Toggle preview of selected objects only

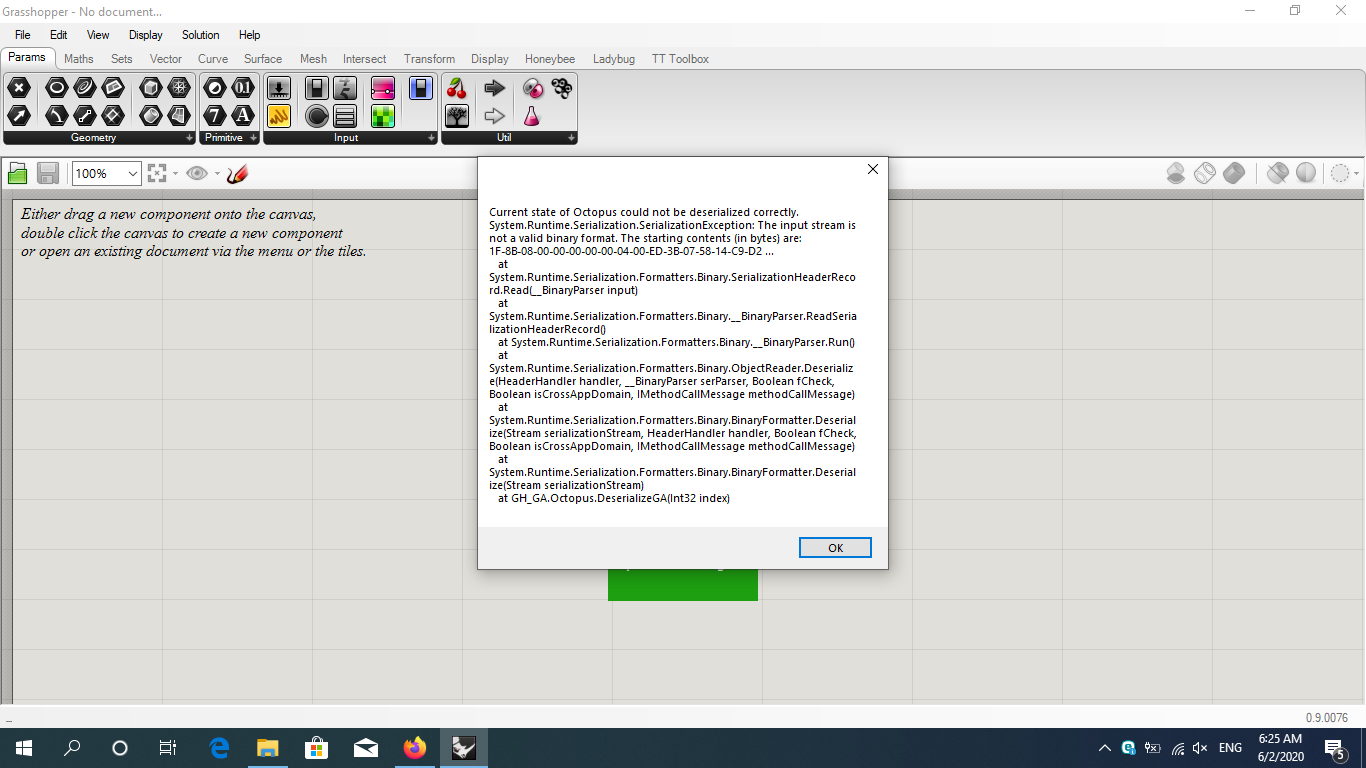pos(1277,173)
